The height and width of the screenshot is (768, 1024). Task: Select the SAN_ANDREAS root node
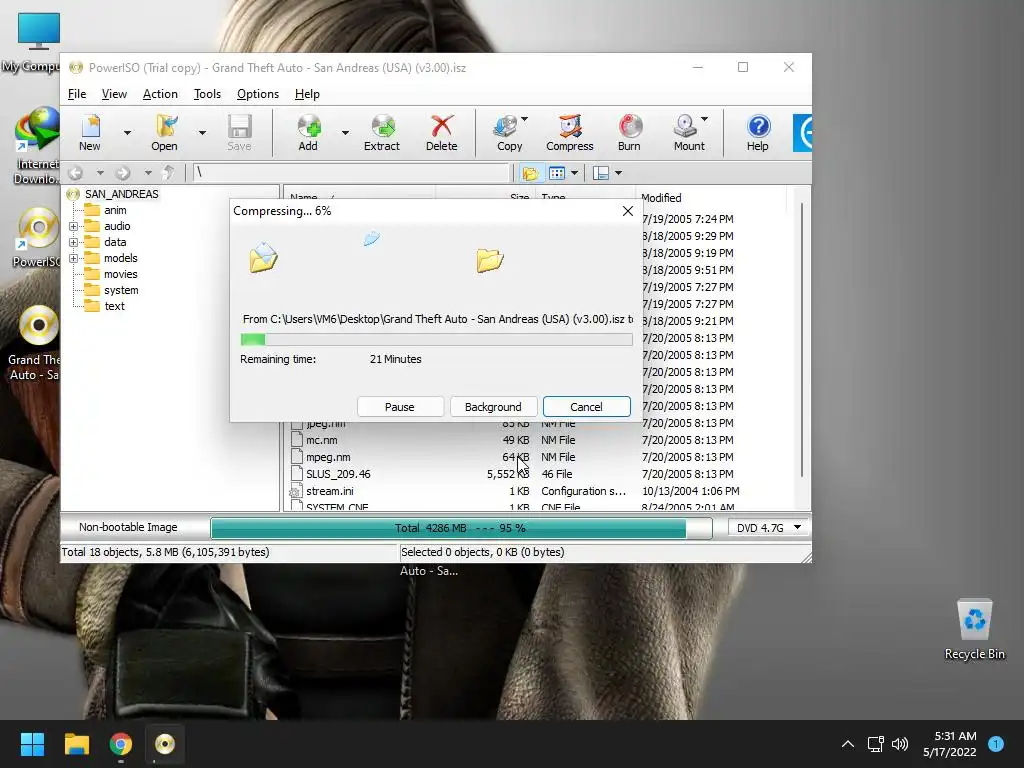[121, 194]
